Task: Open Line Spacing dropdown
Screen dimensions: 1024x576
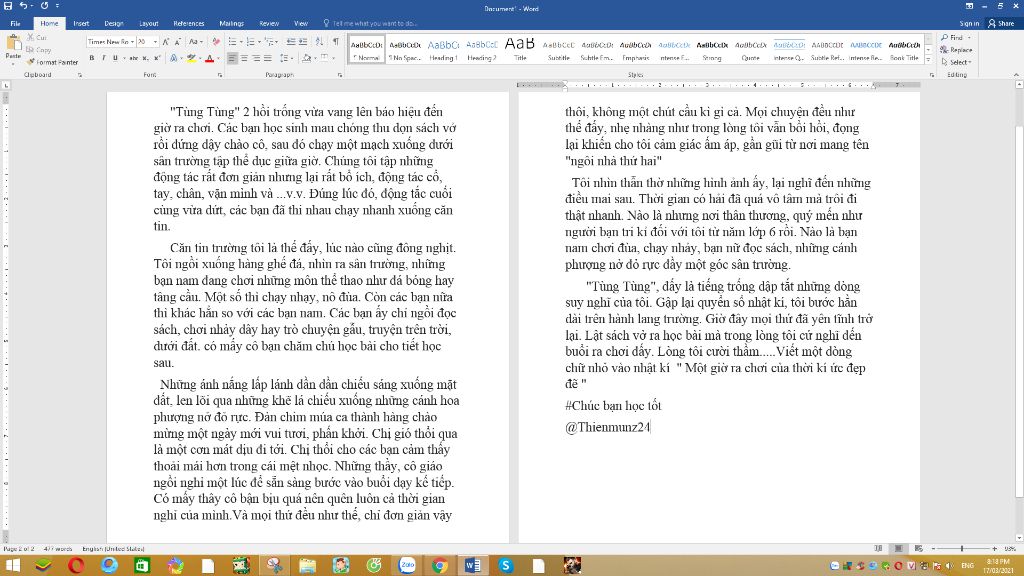Action: click(285, 58)
